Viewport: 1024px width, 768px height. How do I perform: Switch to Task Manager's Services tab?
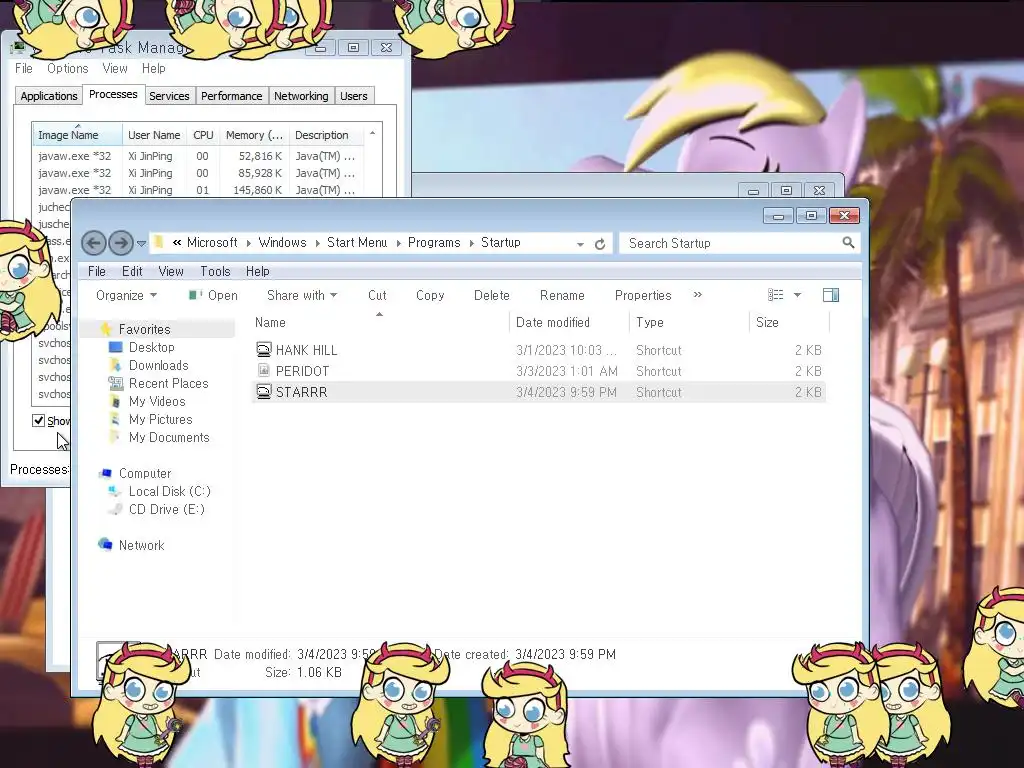[x=169, y=96]
